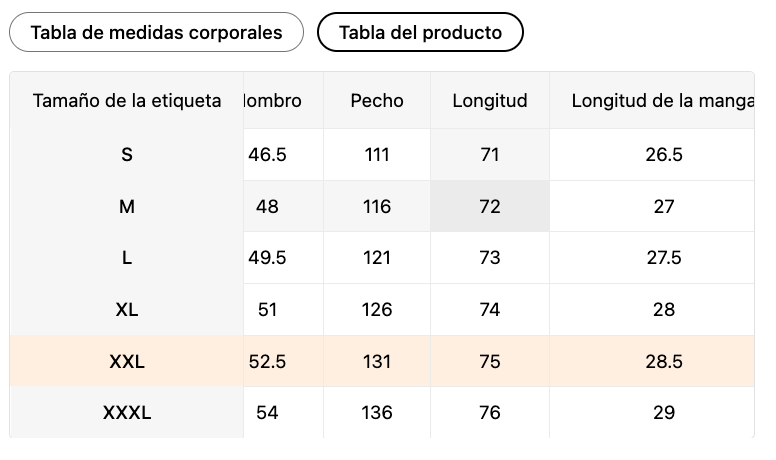Click the Tamaño de la etiqueta header
The width and height of the screenshot is (776, 460).
[x=127, y=101]
